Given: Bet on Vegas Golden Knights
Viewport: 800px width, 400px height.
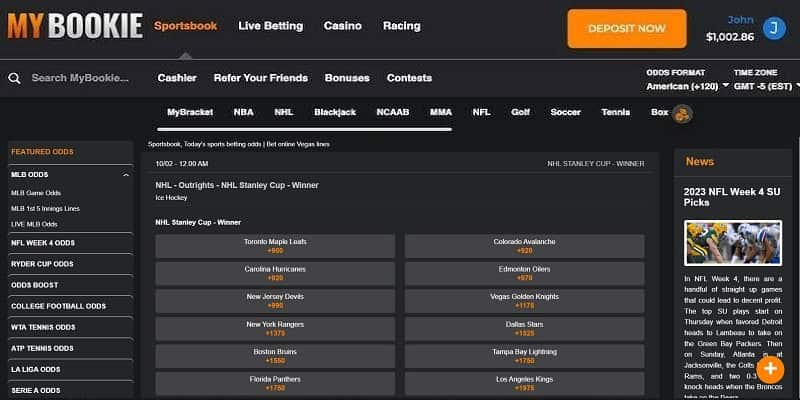Looking at the screenshot, I should tap(524, 302).
